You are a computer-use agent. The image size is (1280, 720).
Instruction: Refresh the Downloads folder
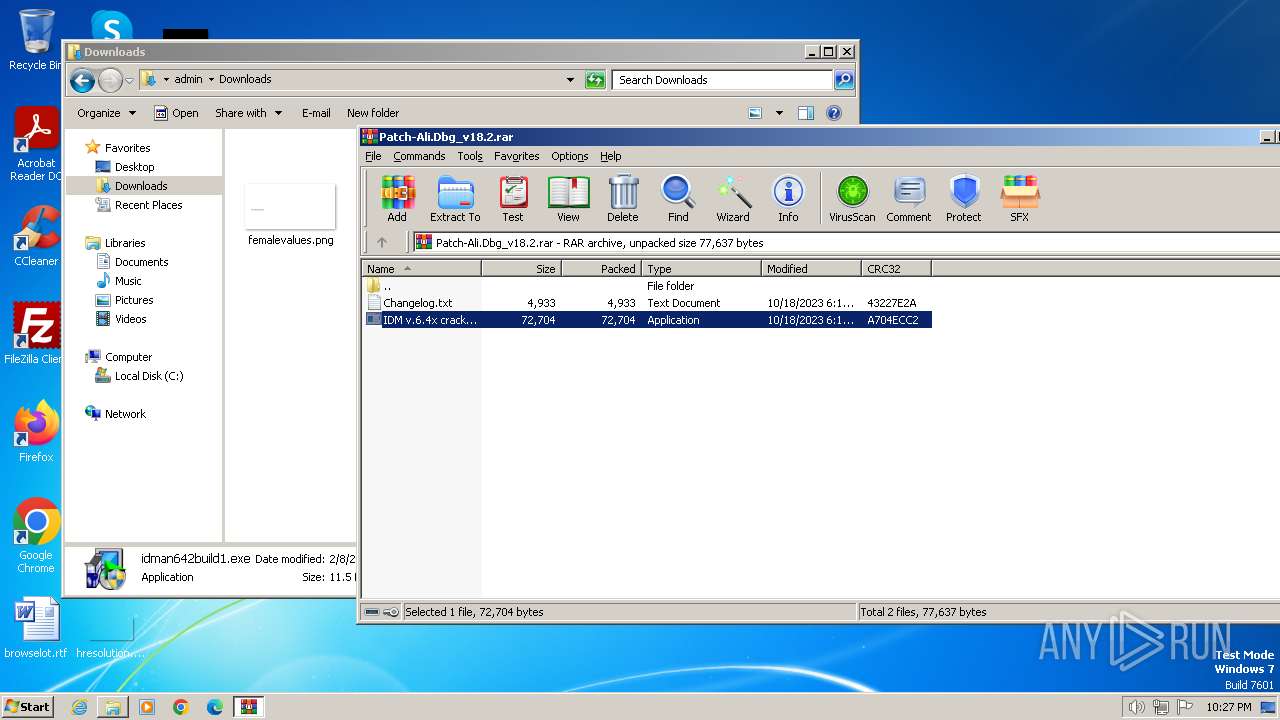pos(595,80)
